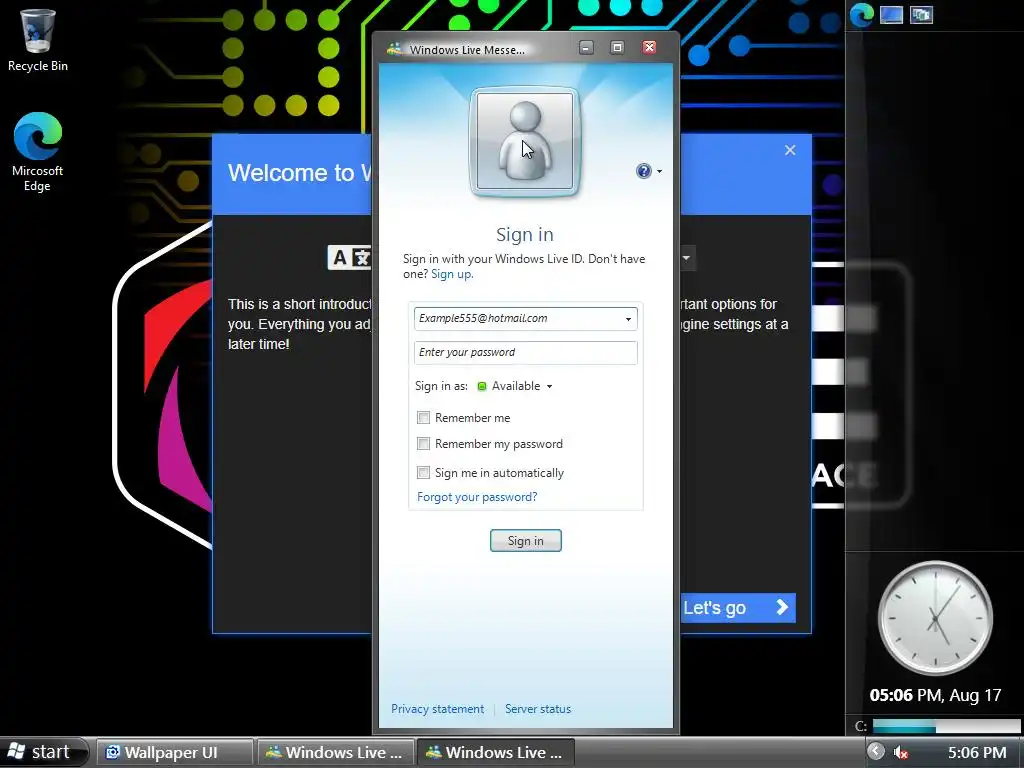Enable the Remember me checkbox
The image size is (1024, 768).
tap(423, 417)
